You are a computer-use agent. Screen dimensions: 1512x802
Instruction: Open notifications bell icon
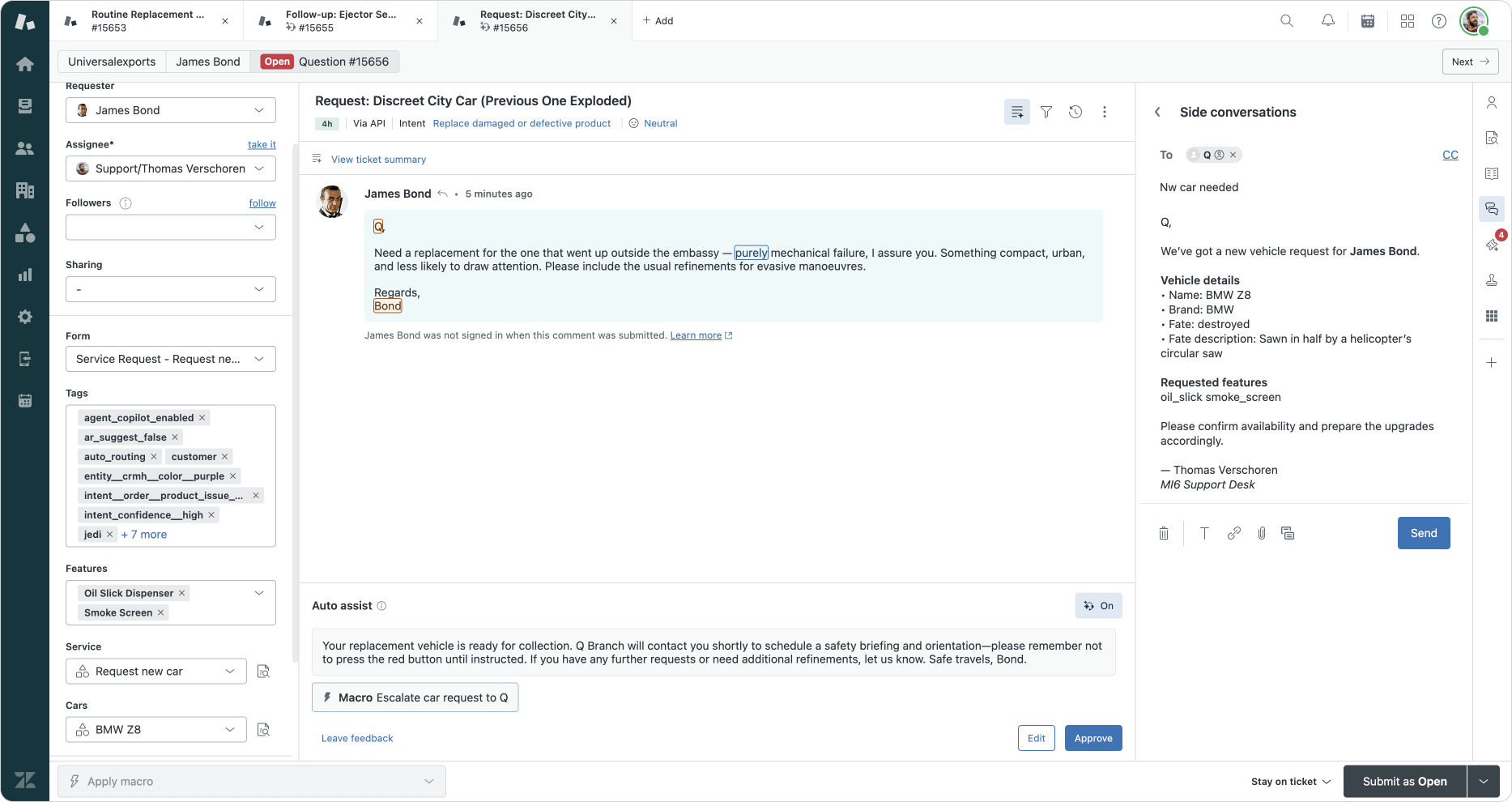pos(1327,21)
